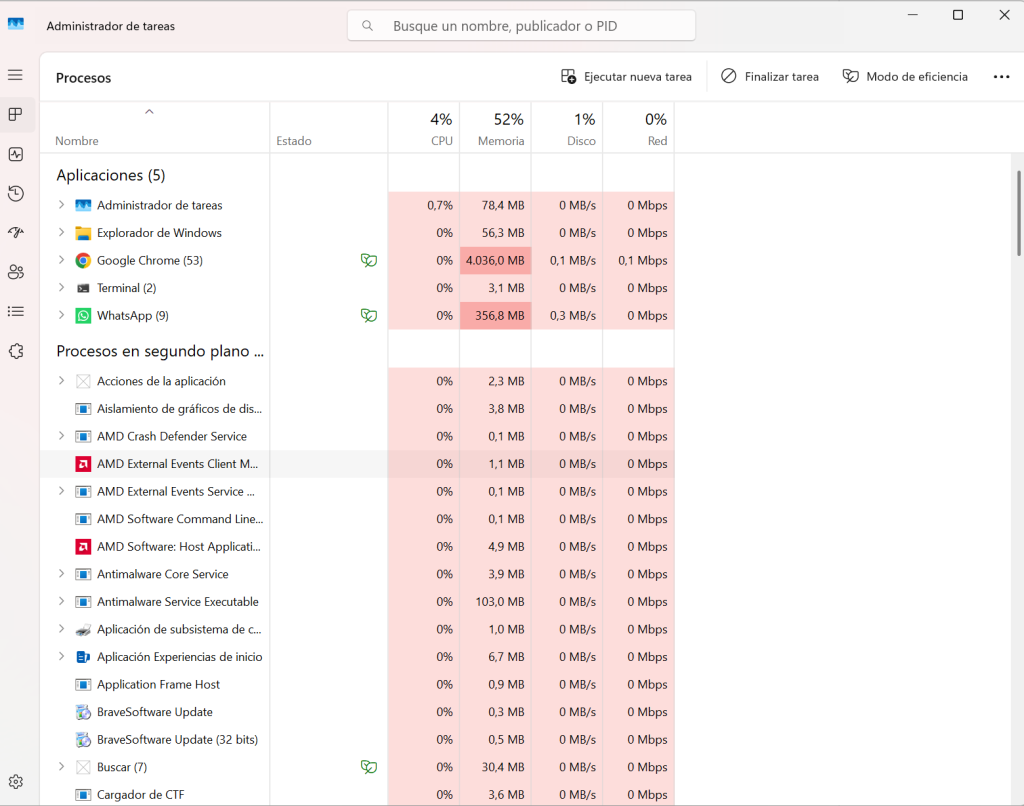Screen dimensions: 1024x806
Task: Select WhatsApp's 356,8 MB memory cell
Action: click(x=495, y=315)
